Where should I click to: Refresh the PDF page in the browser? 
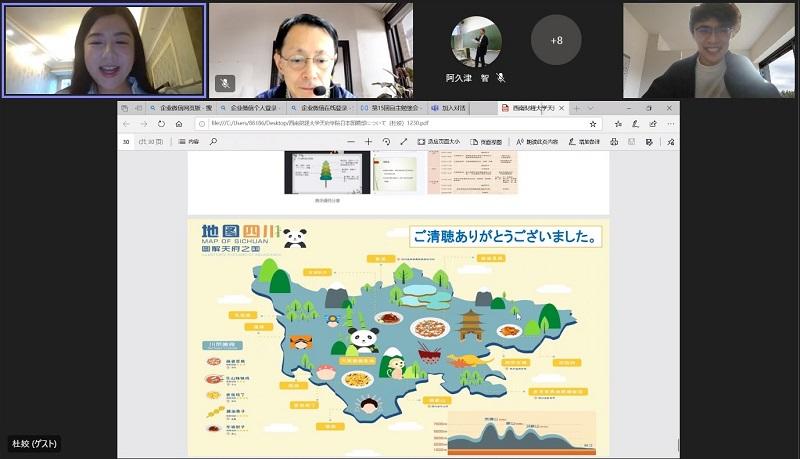click(161, 124)
